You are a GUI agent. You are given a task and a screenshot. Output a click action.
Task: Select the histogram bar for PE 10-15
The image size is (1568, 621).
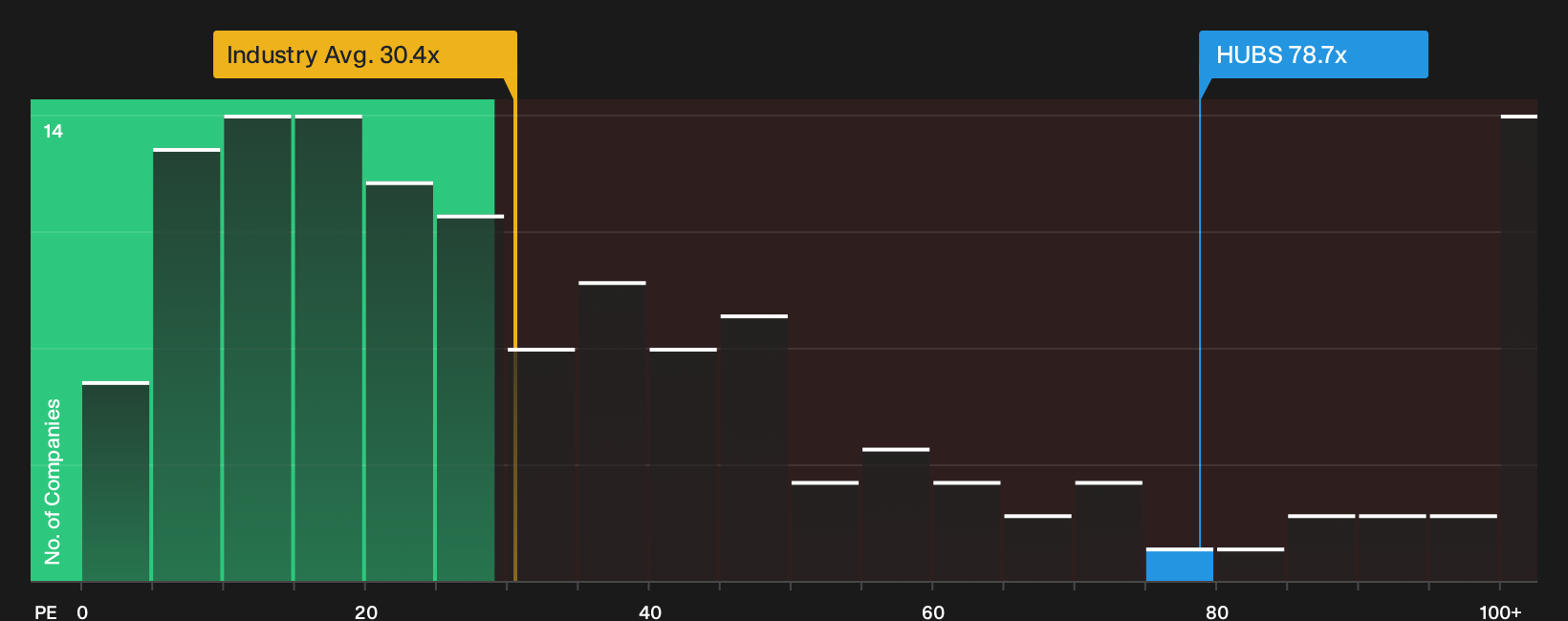coord(257,348)
